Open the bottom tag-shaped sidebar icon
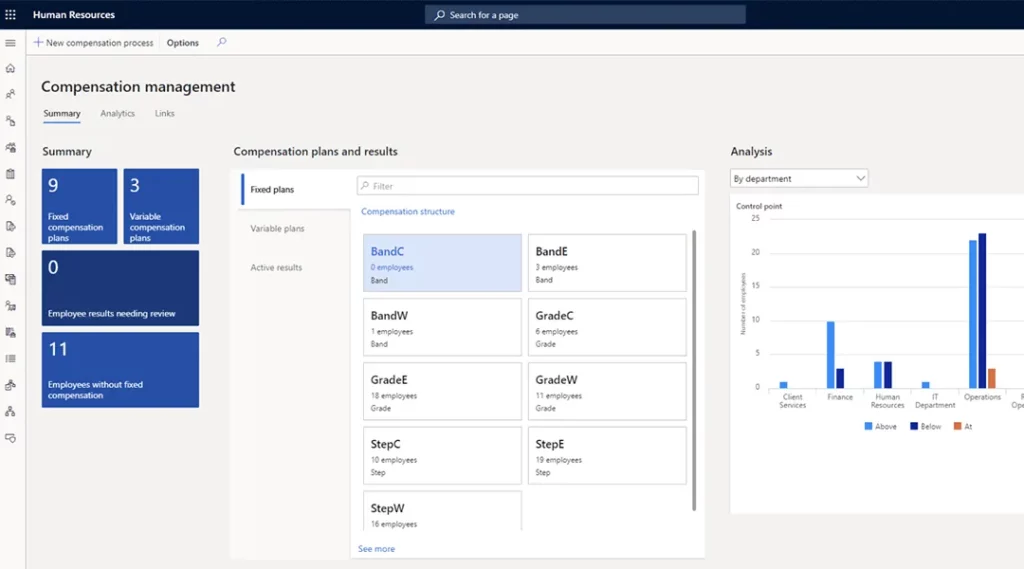This screenshot has height=569, width=1024. pyautogui.click(x=10, y=438)
